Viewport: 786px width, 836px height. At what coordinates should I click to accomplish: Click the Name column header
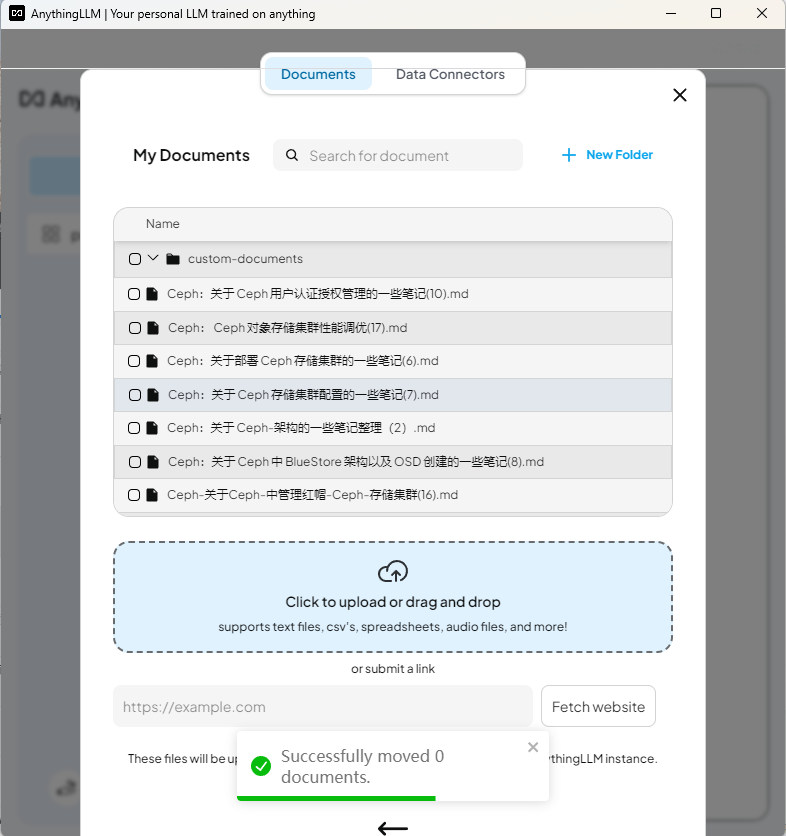click(x=163, y=224)
